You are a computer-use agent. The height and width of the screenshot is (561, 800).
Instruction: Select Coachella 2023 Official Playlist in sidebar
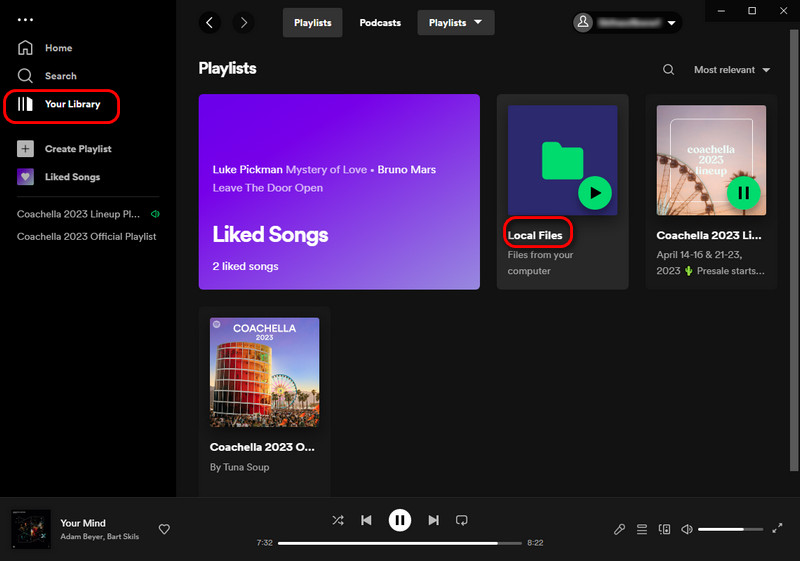pyautogui.click(x=87, y=237)
